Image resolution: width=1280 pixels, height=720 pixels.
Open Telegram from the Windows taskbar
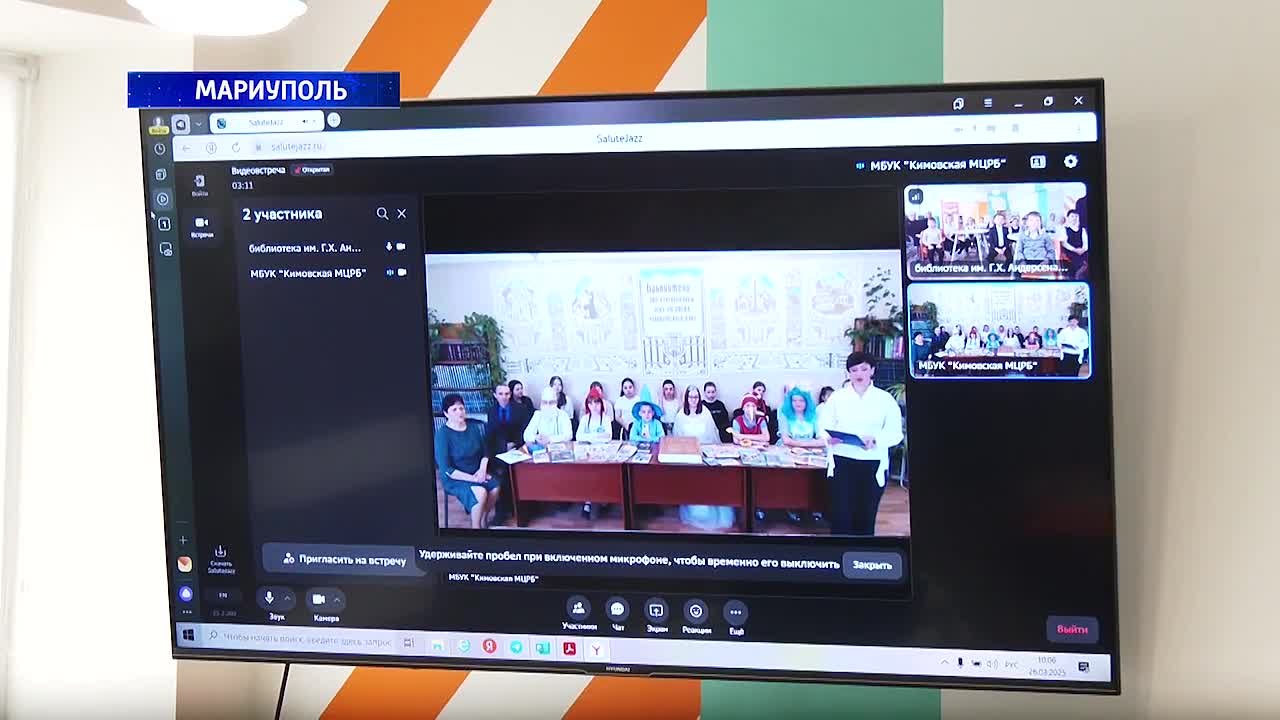(516, 647)
